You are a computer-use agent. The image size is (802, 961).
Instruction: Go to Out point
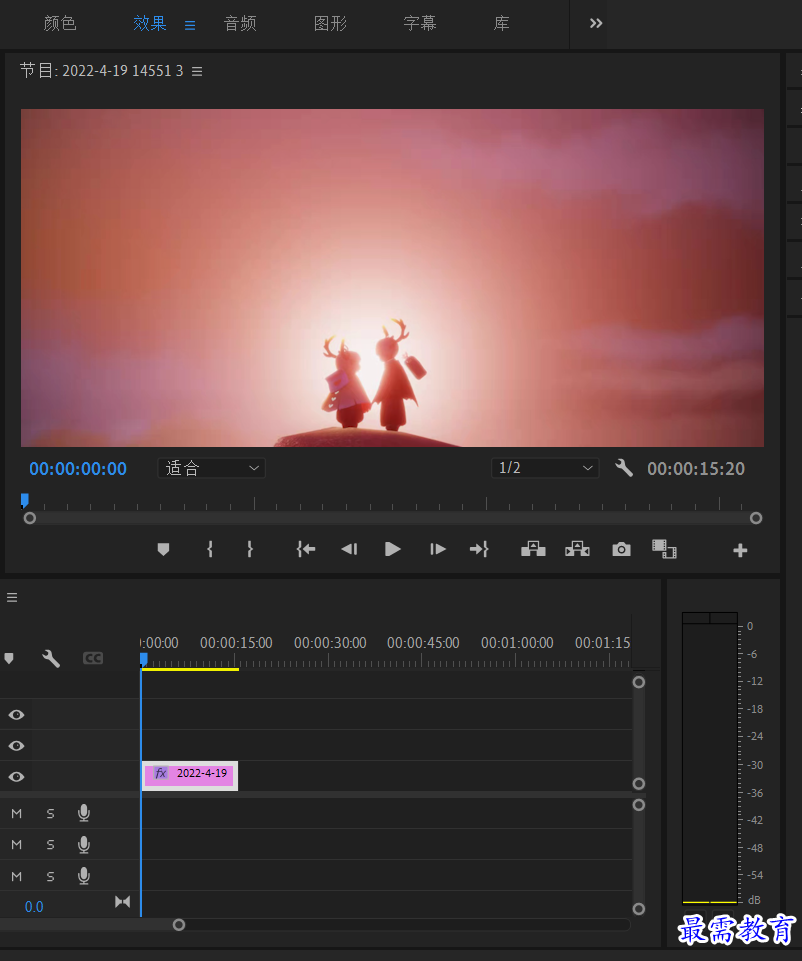(x=479, y=549)
